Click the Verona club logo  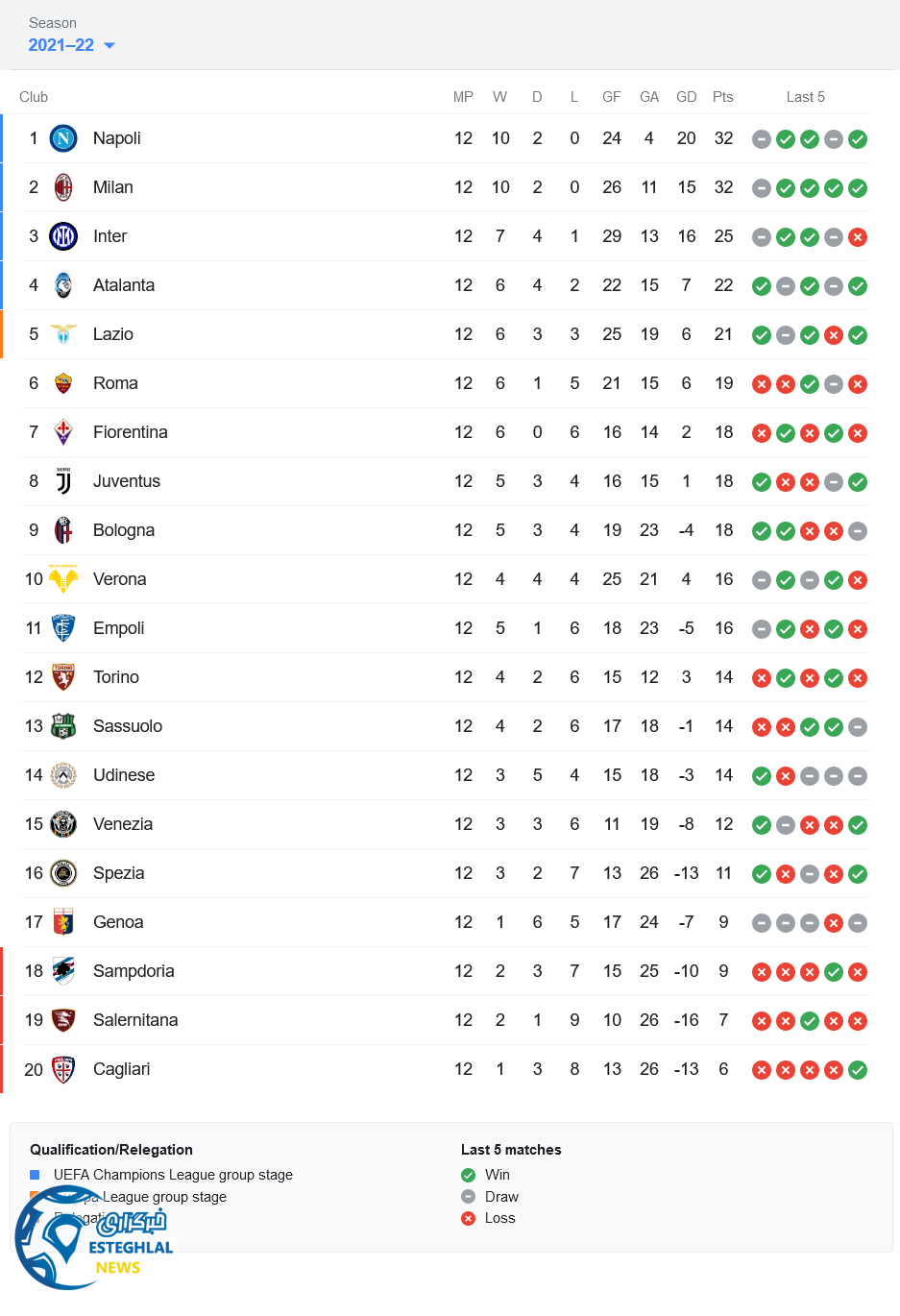(63, 579)
